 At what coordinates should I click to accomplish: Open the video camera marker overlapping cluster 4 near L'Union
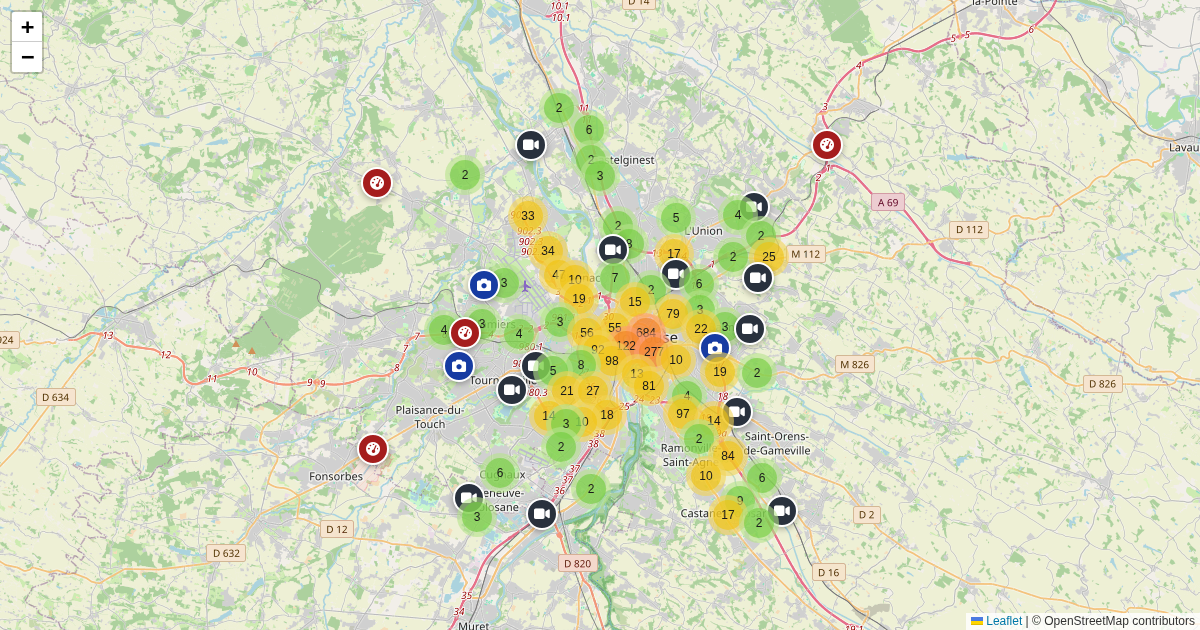[755, 207]
